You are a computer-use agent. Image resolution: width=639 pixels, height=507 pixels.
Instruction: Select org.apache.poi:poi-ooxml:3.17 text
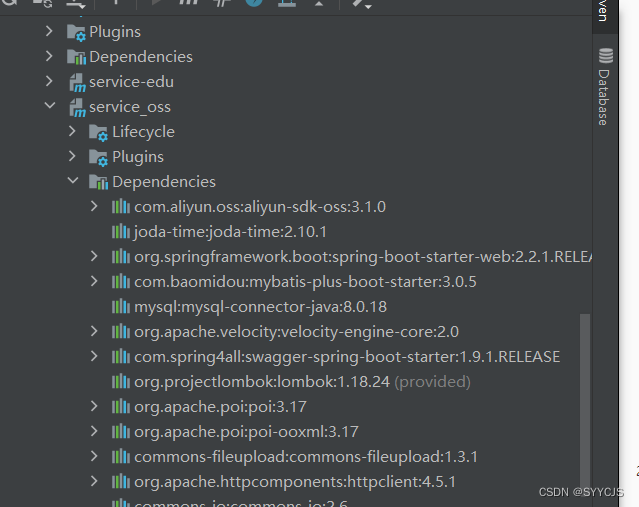coord(246,432)
